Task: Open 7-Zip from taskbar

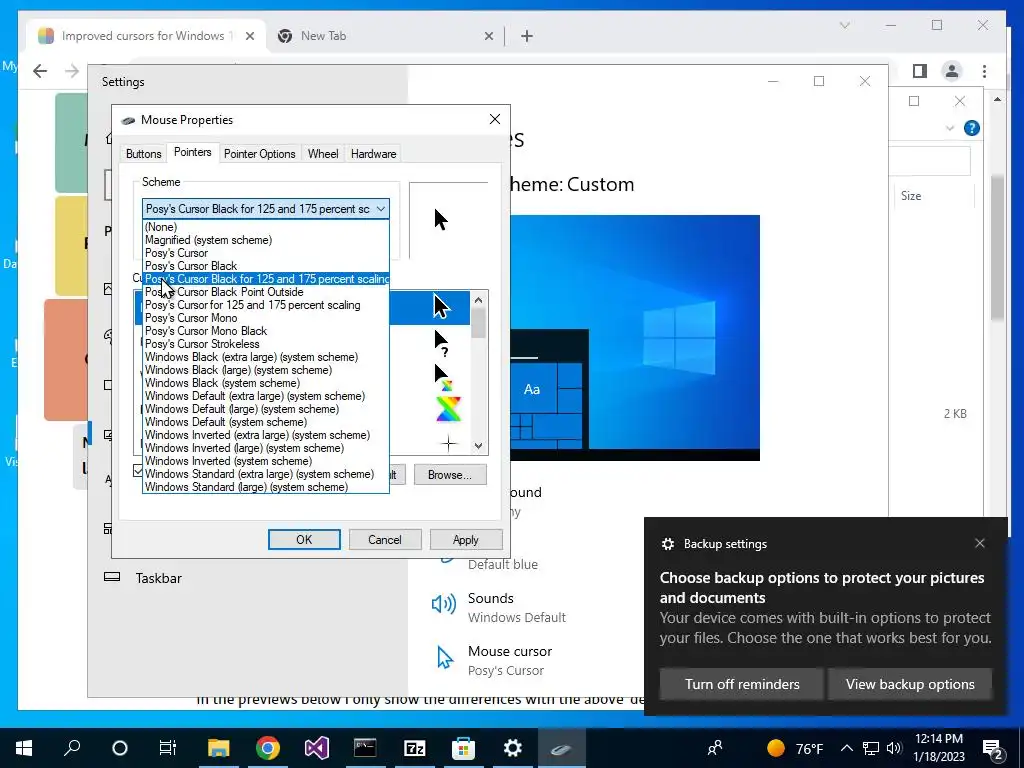Action: coord(415,748)
